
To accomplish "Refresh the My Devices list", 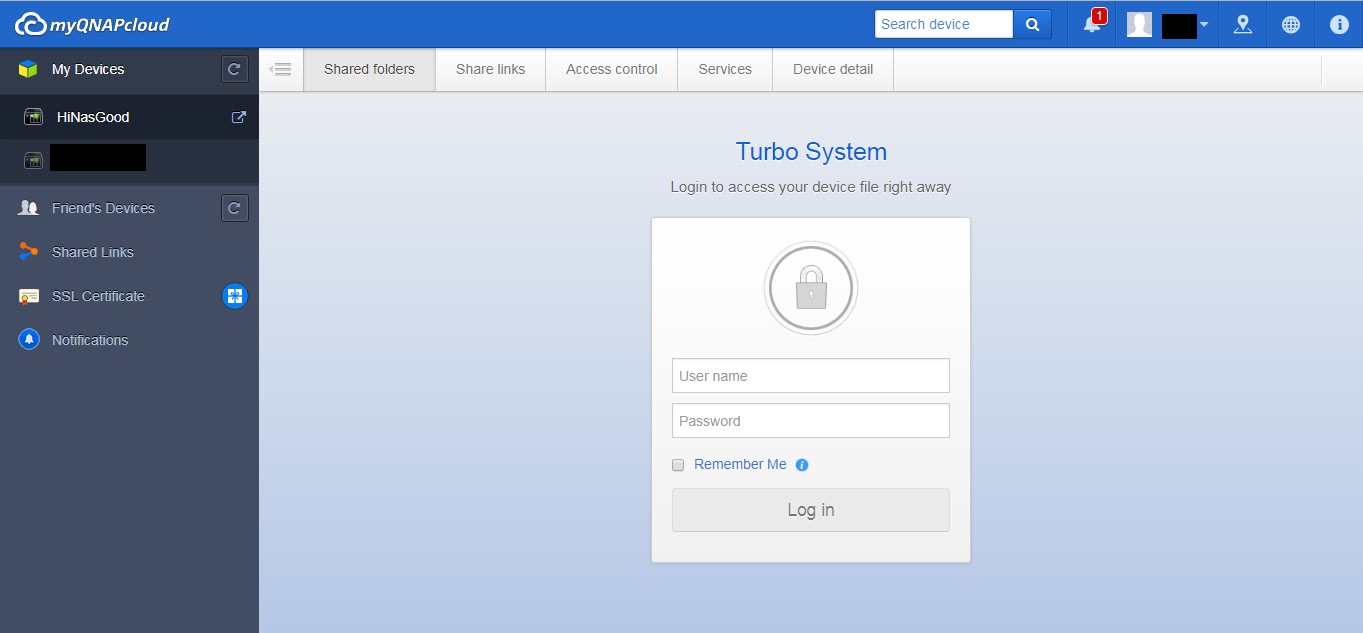I will pyautogui.click(x=234, y=69).
